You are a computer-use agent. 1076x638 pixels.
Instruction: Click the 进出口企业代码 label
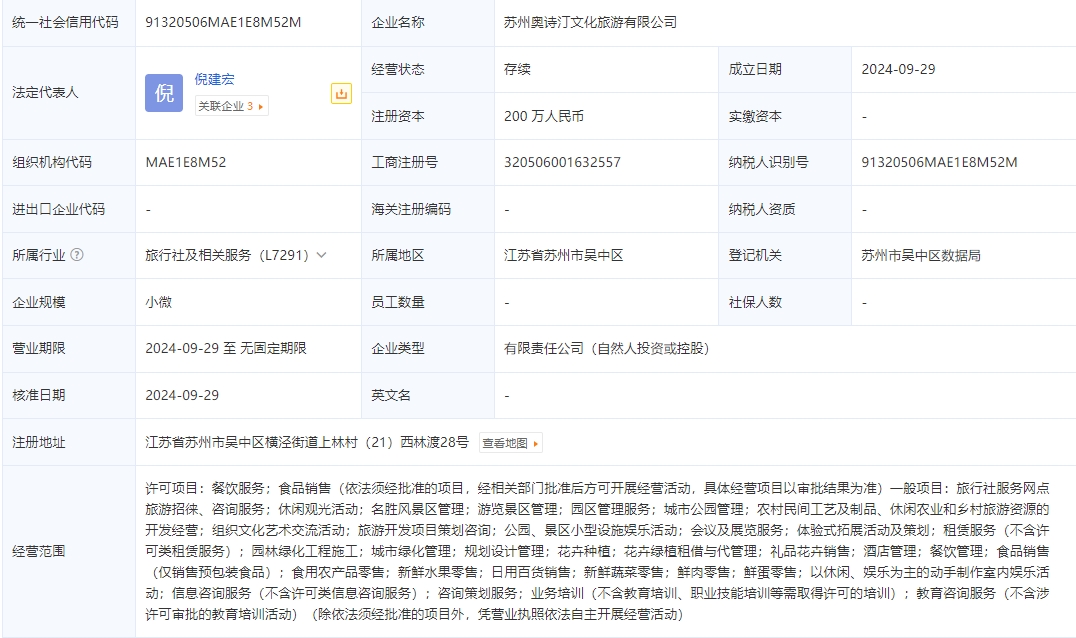[58, 209]
